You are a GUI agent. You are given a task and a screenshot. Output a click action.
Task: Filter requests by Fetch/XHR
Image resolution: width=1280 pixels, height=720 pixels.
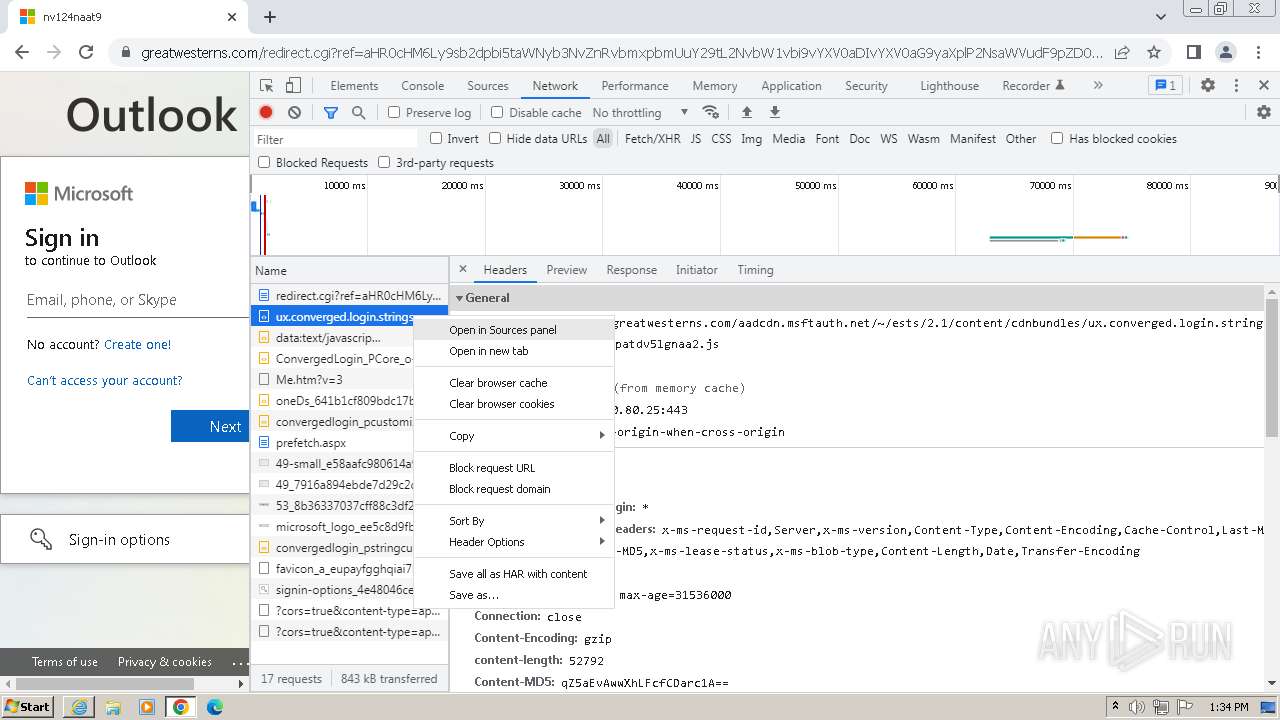pyautogui.click(x=652, y=139)
